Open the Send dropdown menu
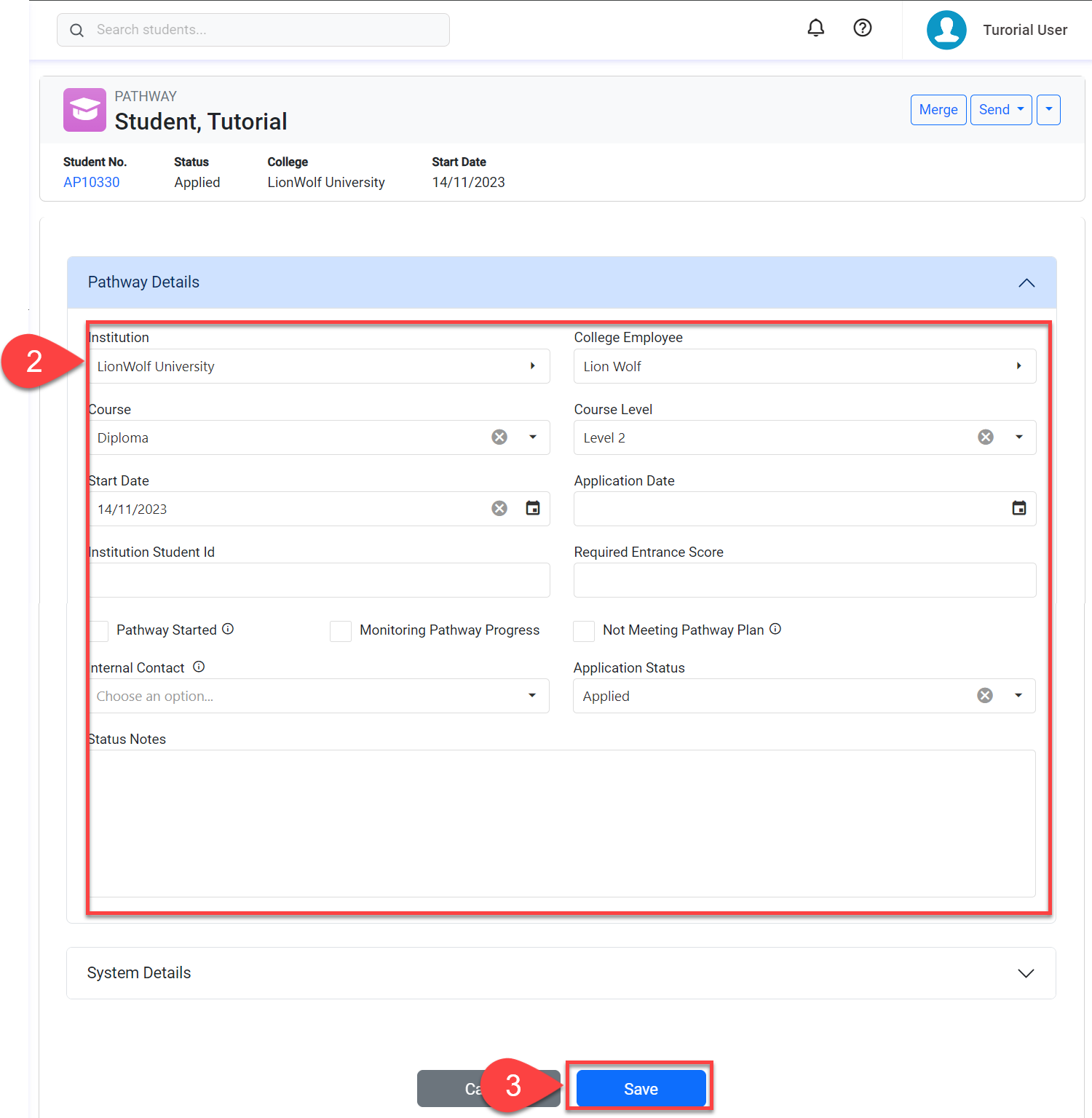This screenshot has height=1118, width=1092. pyautogui.click(x=1000, y=110)
